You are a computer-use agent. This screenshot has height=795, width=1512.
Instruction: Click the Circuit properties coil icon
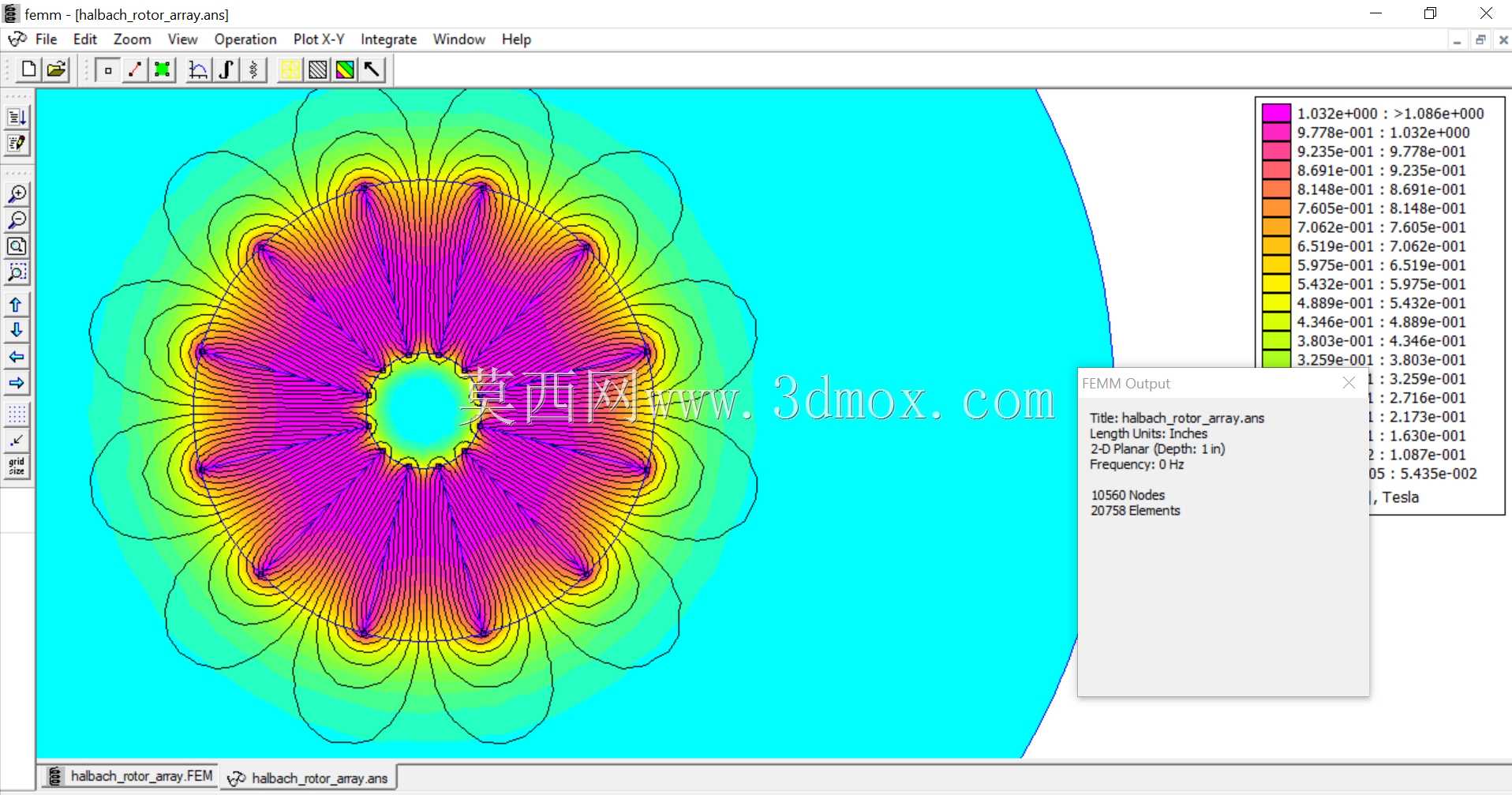click(x=253, y=69)
